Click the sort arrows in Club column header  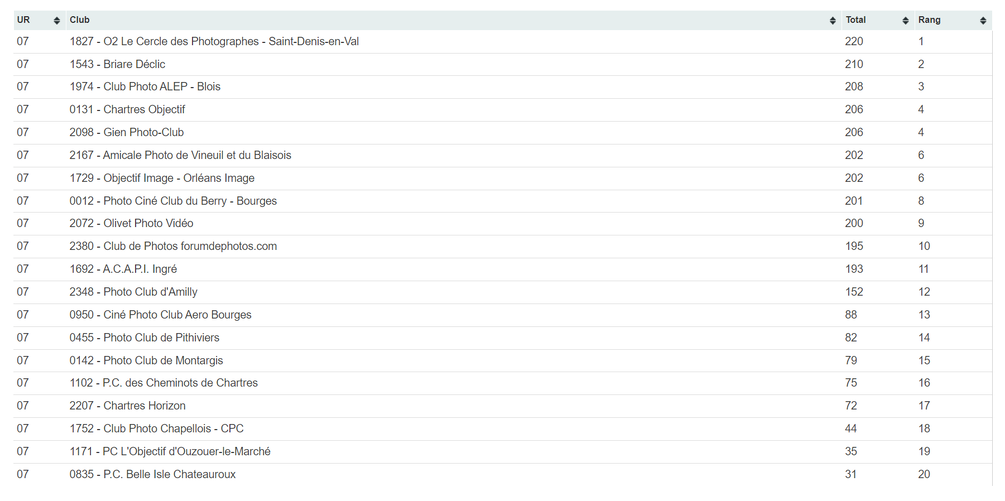pyautogui.click(x=833, y=21)
